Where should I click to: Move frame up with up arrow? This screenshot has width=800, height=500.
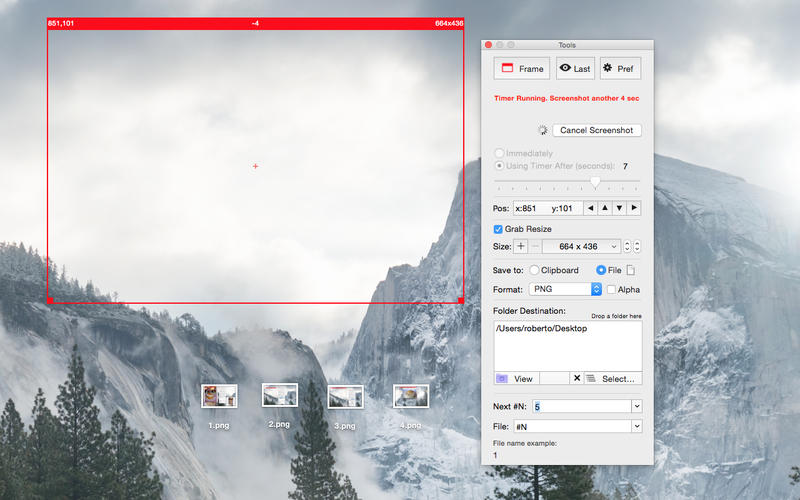604,208
